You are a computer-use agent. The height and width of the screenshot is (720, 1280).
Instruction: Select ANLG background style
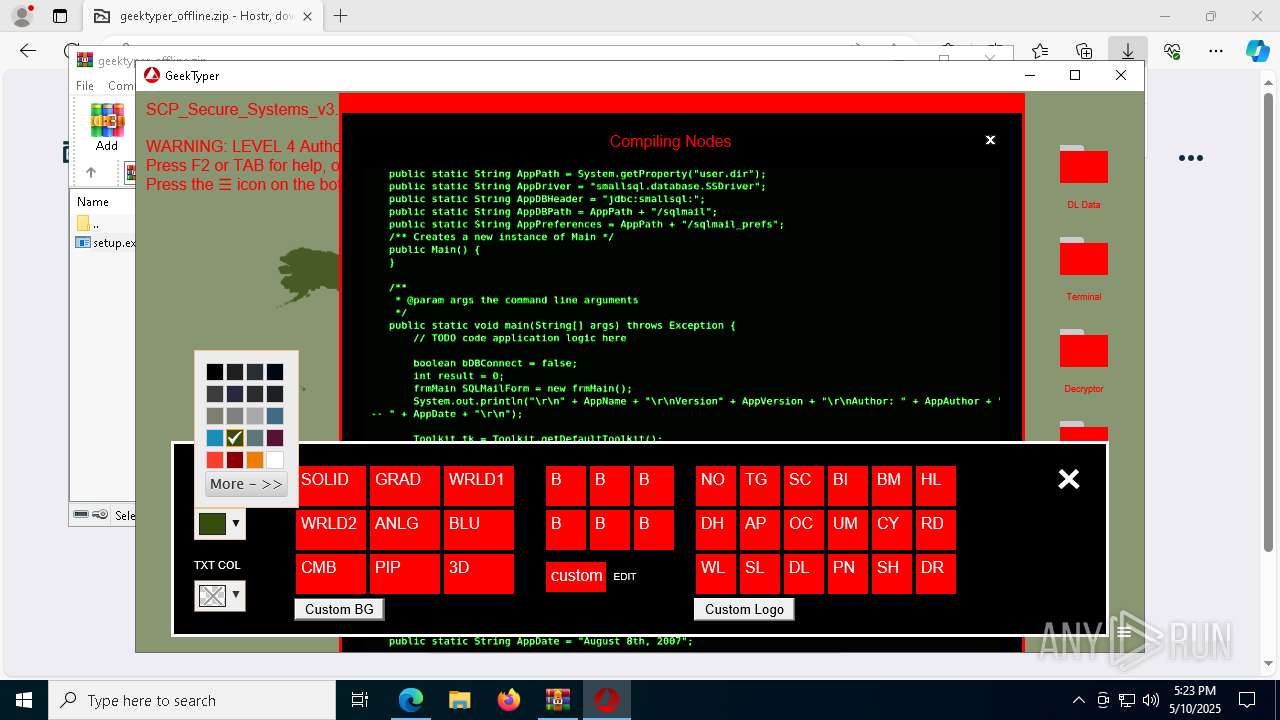tap(405, 529)
